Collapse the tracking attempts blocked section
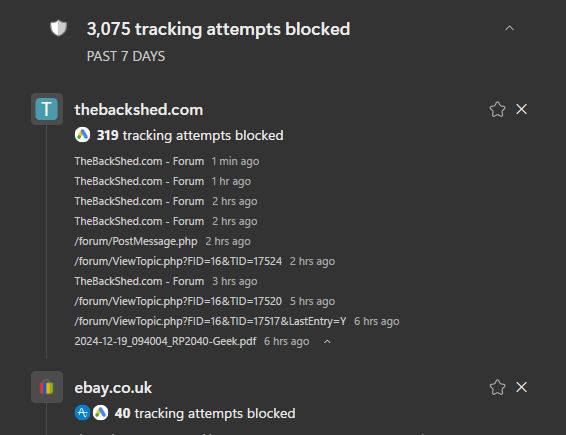This screenshot has width=566, height=435. coord(509,28)
